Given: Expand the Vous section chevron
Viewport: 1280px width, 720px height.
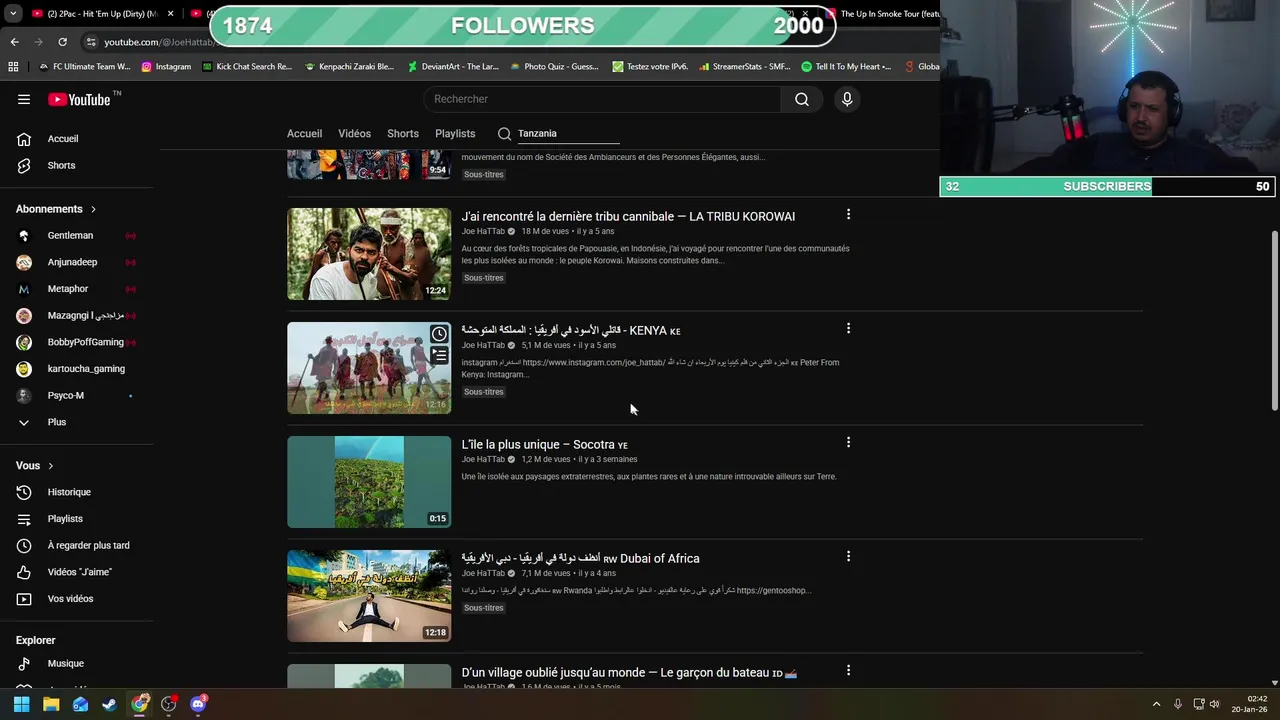Looking at the screenshot, I should 50,466.
